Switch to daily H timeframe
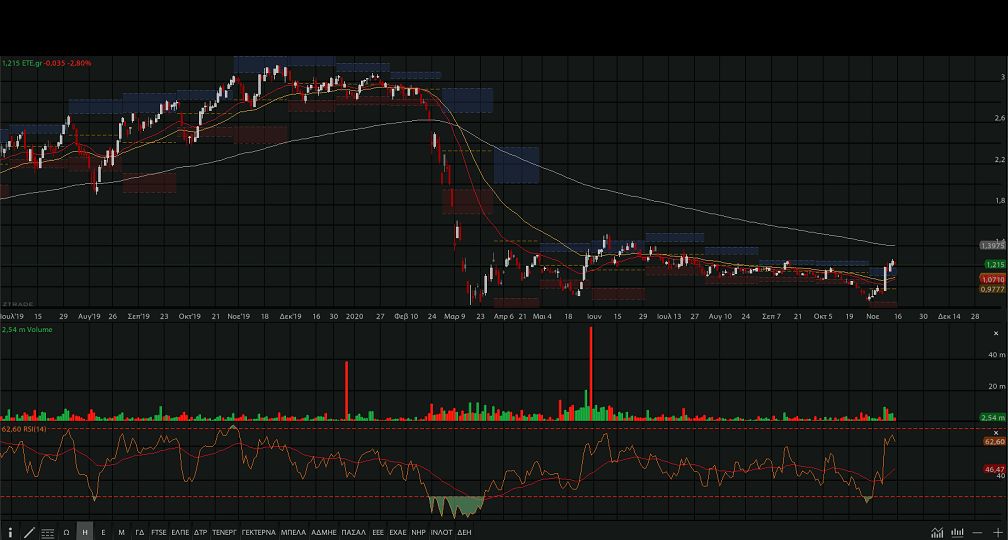 point(85,532)
